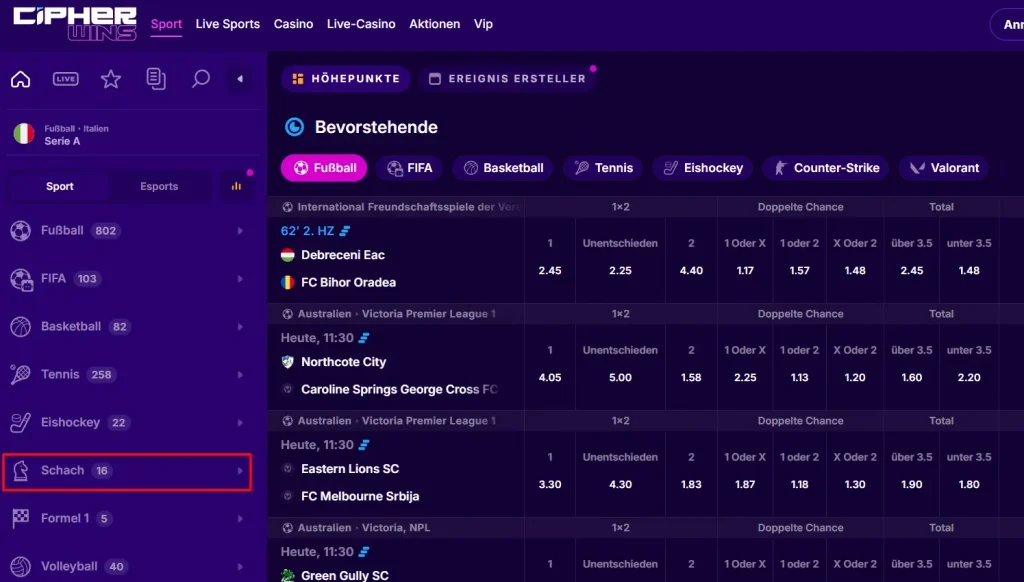The image size is (1024, 582).
Task: Open Casino in top menu
Action: point(293,24)
